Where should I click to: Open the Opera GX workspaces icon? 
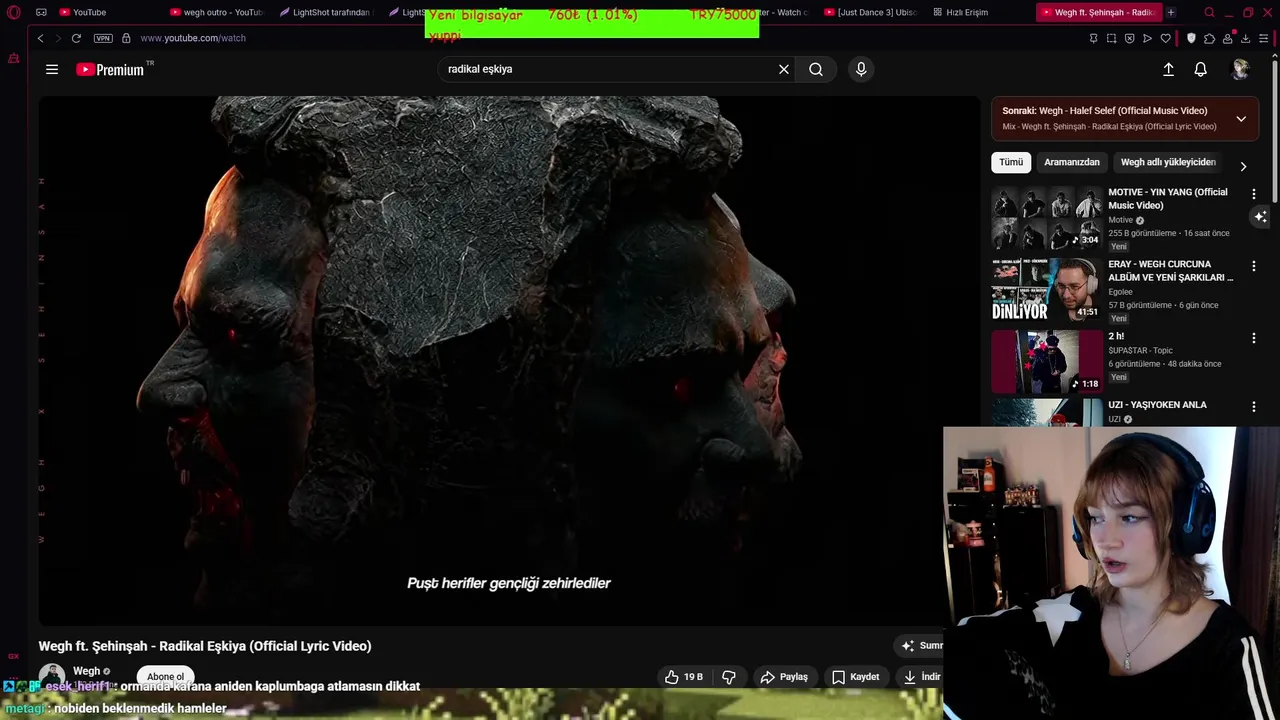click(x=41, y=12)
